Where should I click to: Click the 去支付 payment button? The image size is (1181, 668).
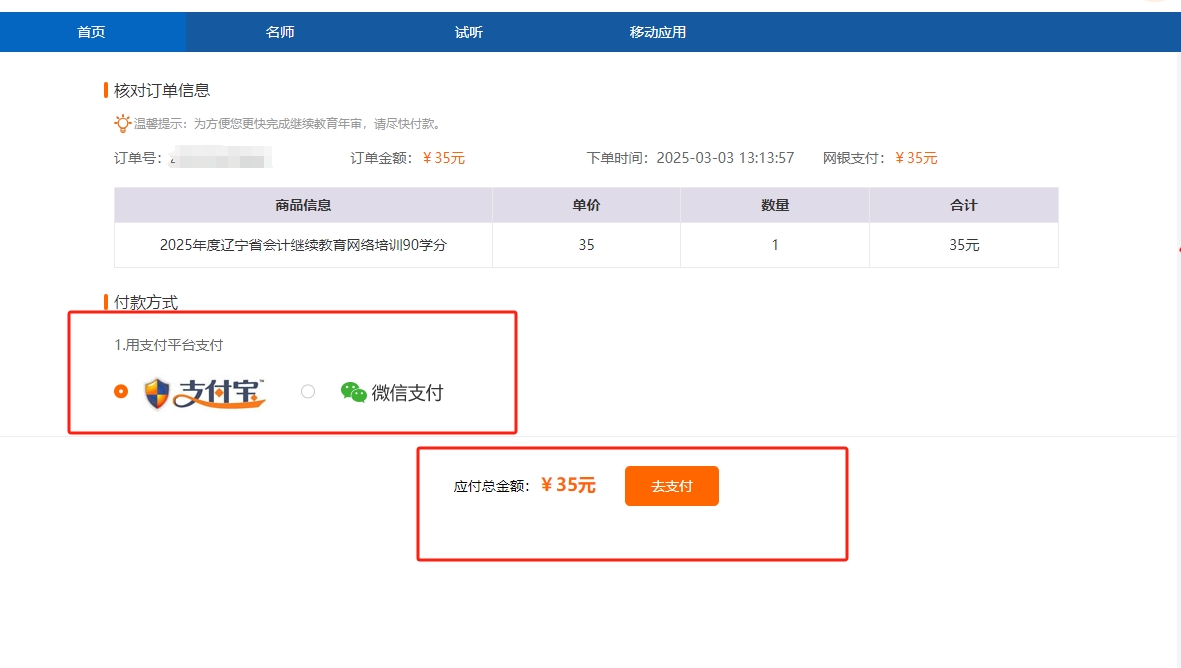coord(671,485)
